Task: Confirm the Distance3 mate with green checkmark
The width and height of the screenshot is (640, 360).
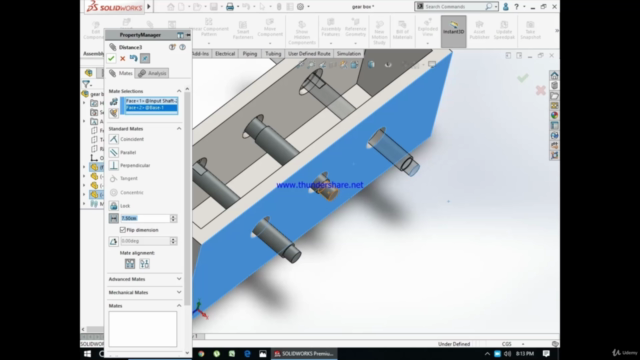Action: click(x=111, y=58)
